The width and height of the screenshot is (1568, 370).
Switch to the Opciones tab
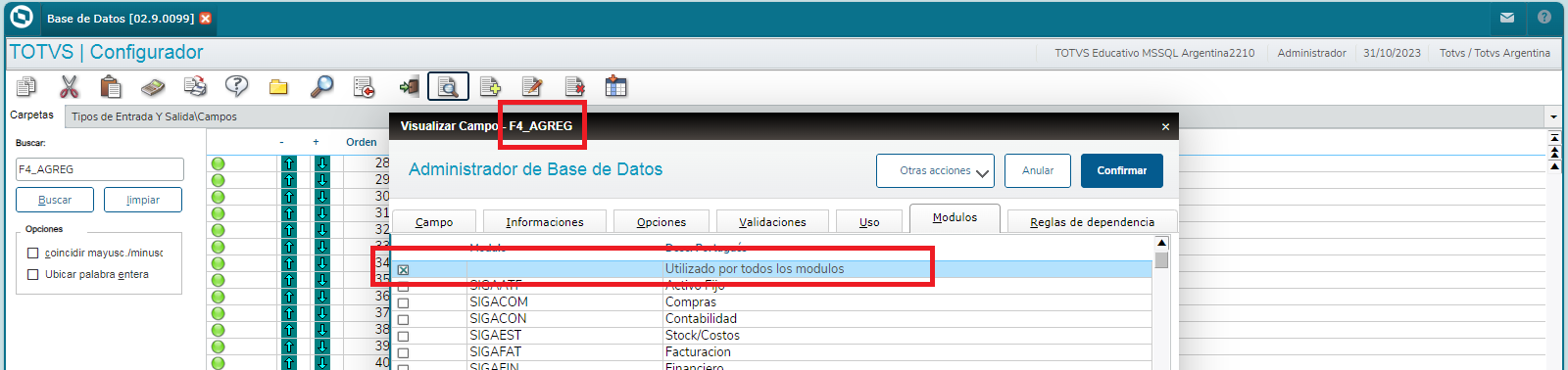point(661,222)
